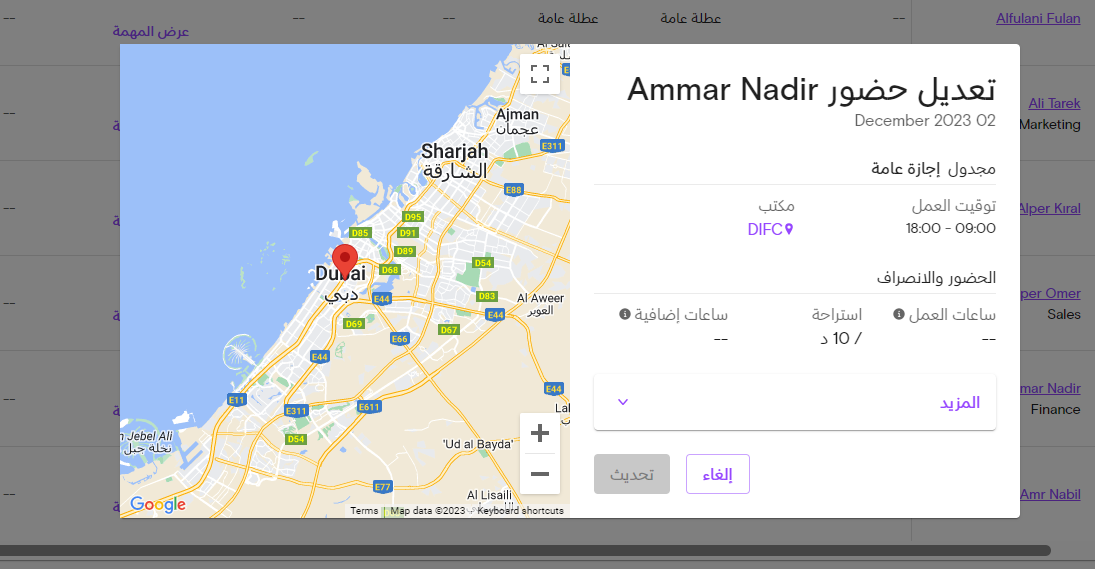This screenshot has height=569, width=1095.
Task: Click the pin icon next to DIFC
Action: tap(789, 229)
